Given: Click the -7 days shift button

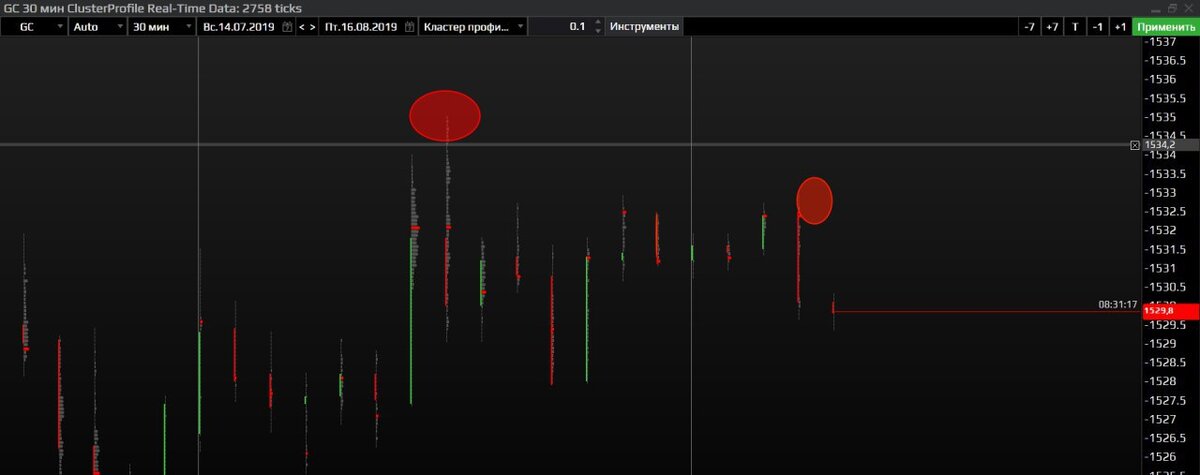Looking at the screenshot, I should click(x=1029, y=27).
